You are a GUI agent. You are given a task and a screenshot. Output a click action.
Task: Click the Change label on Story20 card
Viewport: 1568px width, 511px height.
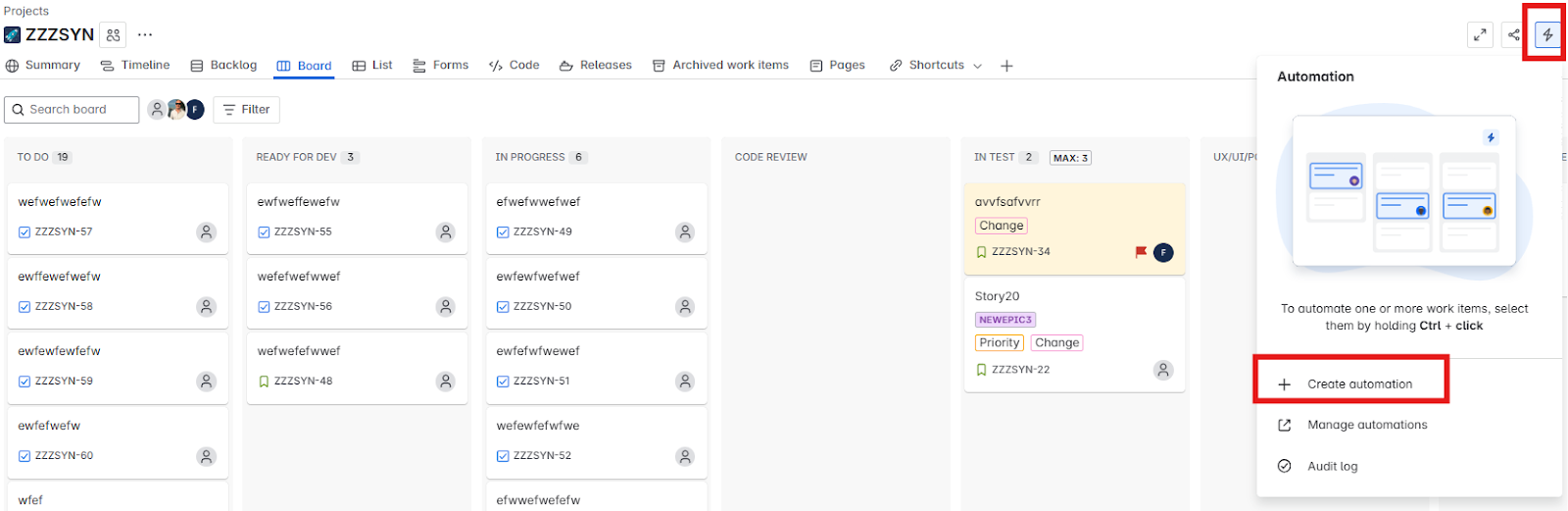point(1057,343)
